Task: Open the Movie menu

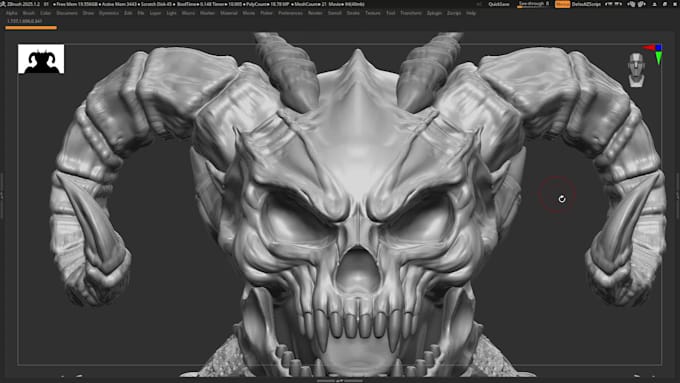Action: point(249,13)
